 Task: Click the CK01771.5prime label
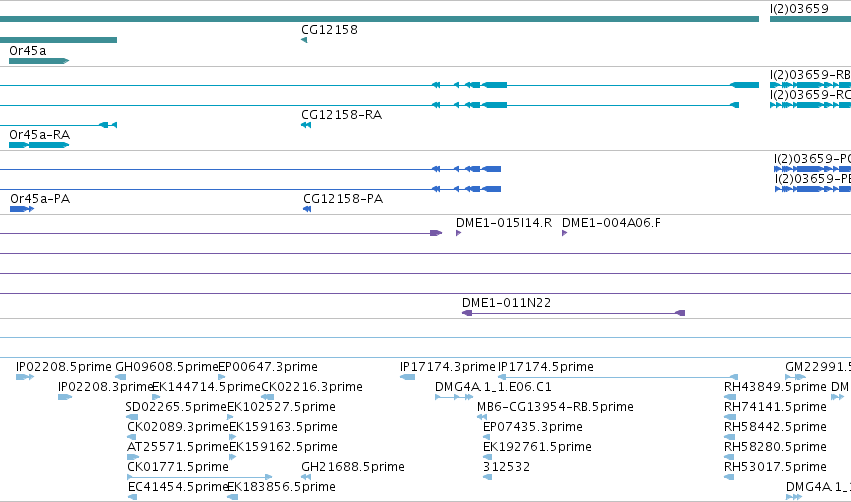point(178,467)
